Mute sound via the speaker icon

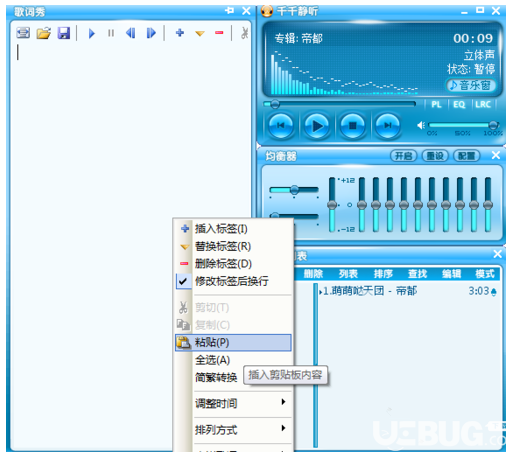(x=421, y=125)
